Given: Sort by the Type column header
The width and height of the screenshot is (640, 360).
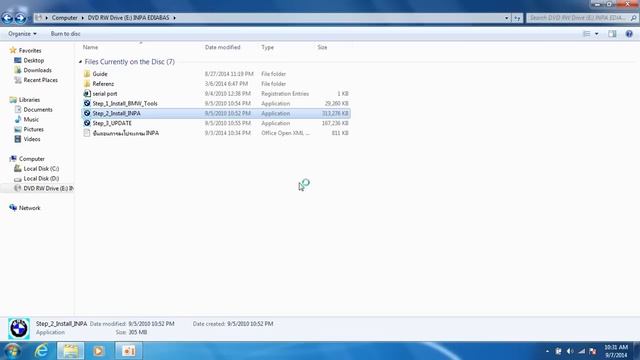Looking at the screenshot, I should (x=267, y=47).
